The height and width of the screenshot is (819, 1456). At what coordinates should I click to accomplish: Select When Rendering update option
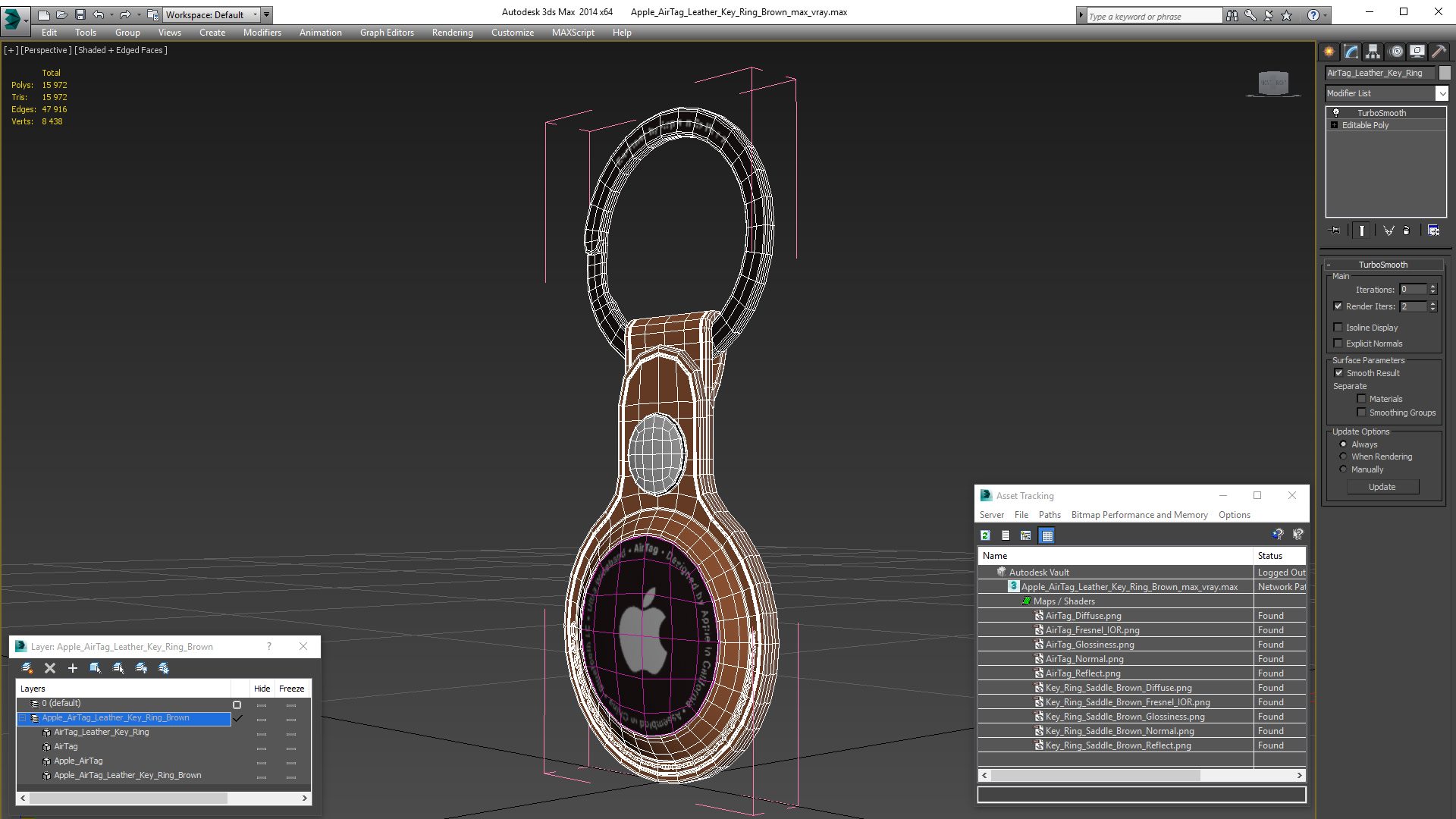[x=1343, y=457]
